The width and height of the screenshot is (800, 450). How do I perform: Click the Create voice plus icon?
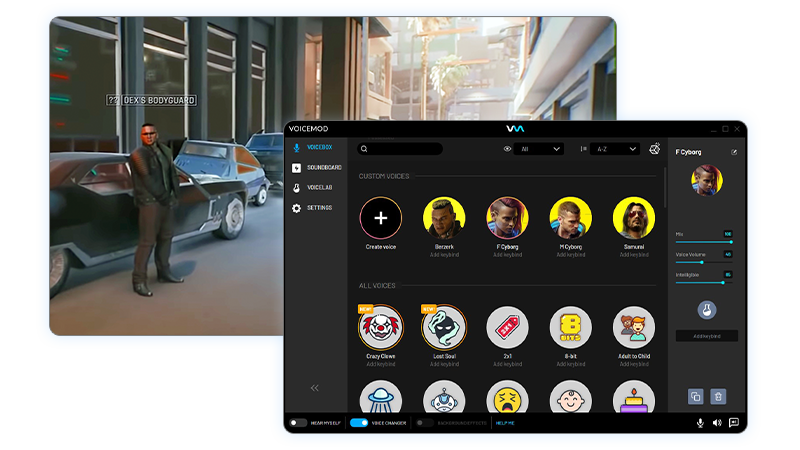tap(381, 218)
